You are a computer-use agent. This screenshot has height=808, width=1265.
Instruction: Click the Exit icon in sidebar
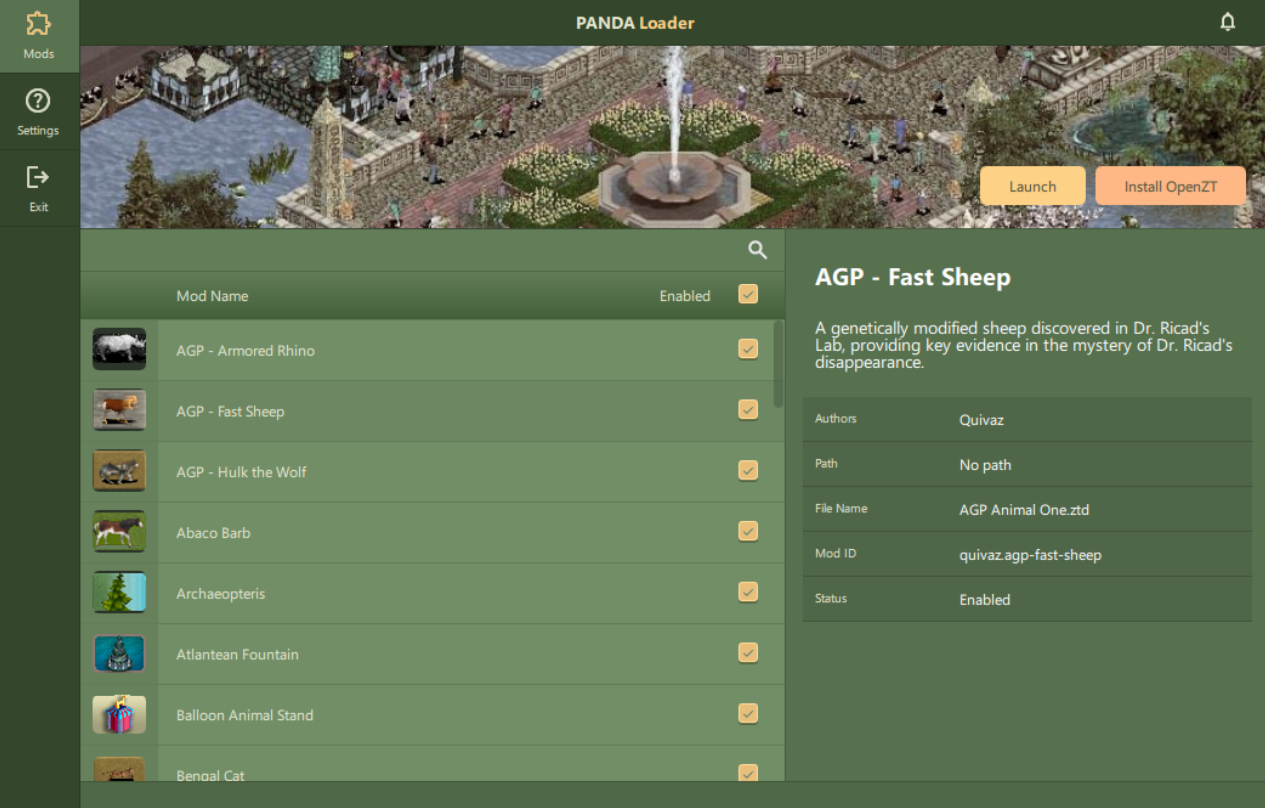(38, 179)
